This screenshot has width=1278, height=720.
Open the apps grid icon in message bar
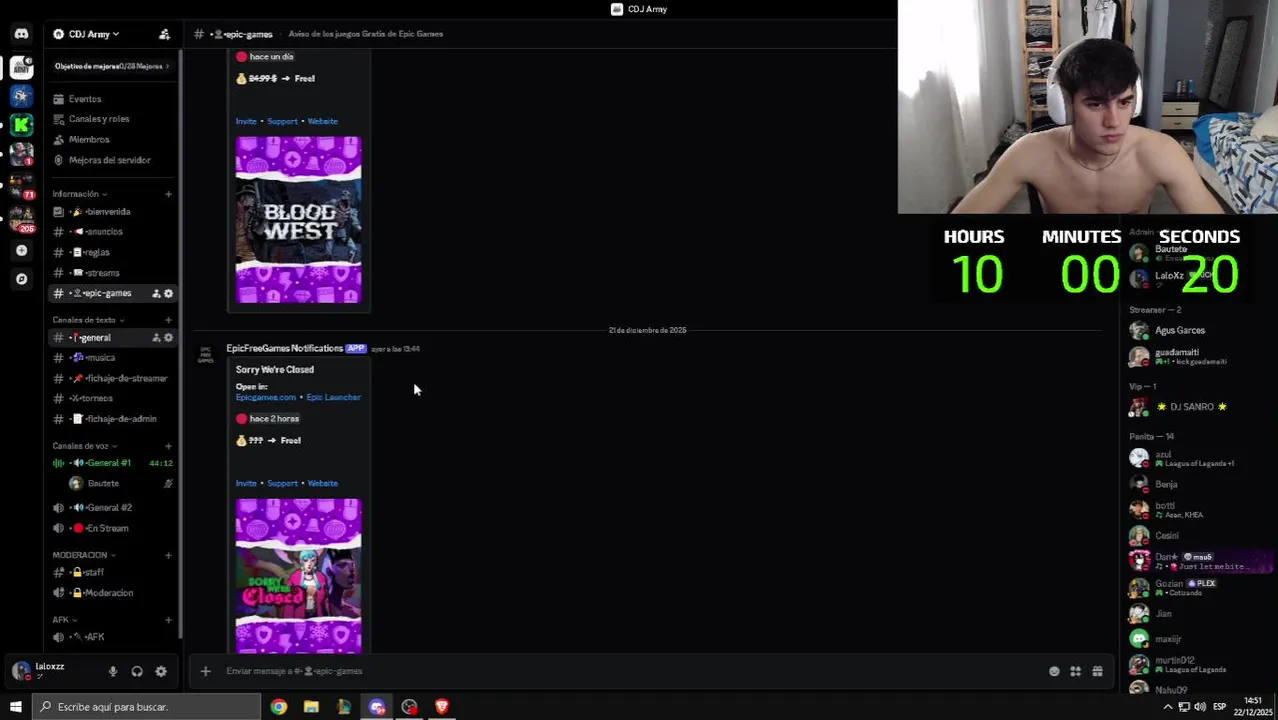coord(1075,671)
